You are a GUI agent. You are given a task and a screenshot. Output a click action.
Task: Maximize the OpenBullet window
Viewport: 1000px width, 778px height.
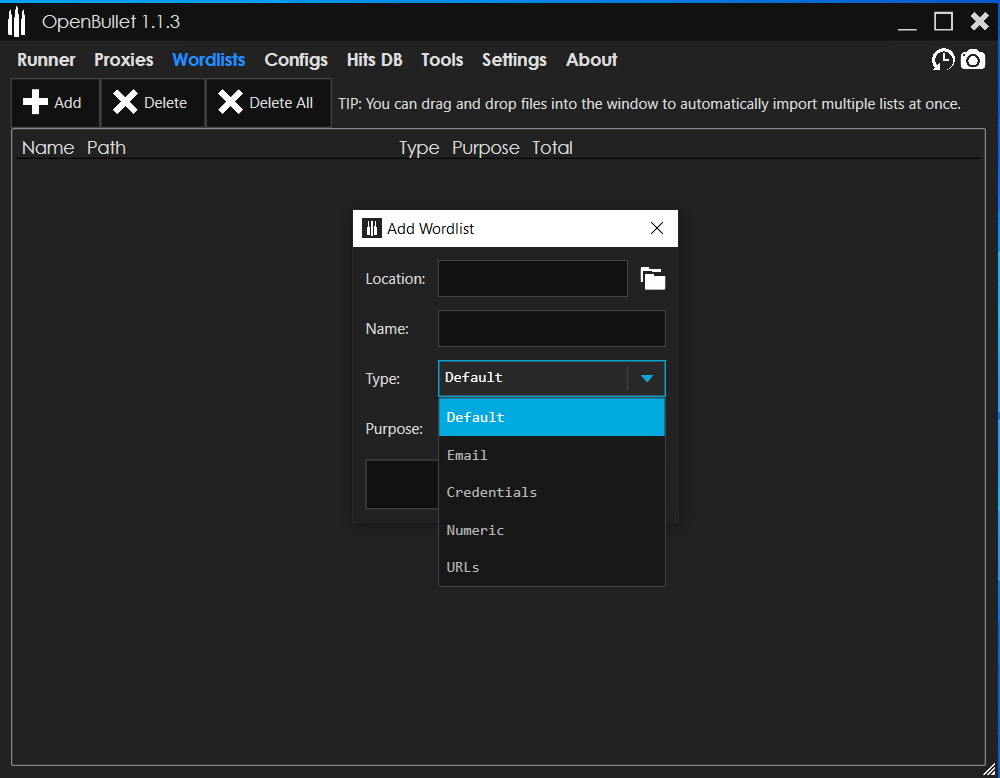point(943,22)
